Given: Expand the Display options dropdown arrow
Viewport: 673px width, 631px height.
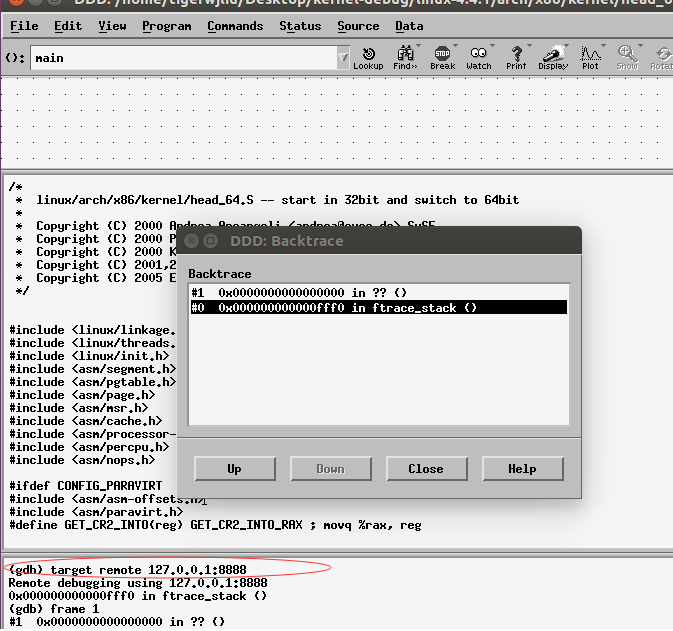Looking at the screenshot, I should [x=567, y=45].
